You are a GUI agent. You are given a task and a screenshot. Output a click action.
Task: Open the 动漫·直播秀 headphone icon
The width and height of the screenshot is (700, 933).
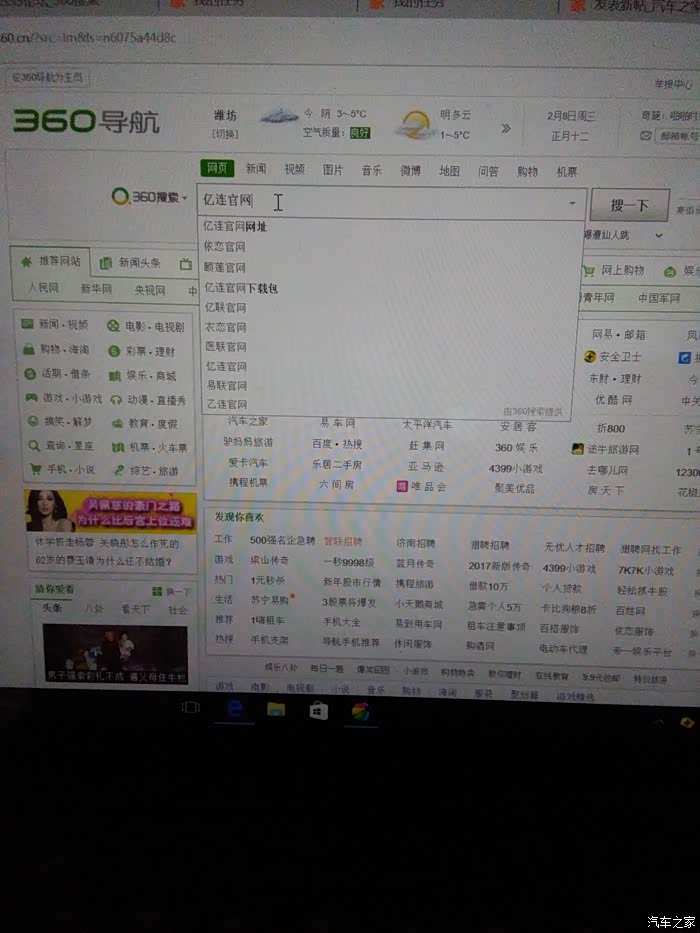pos(116,400)
